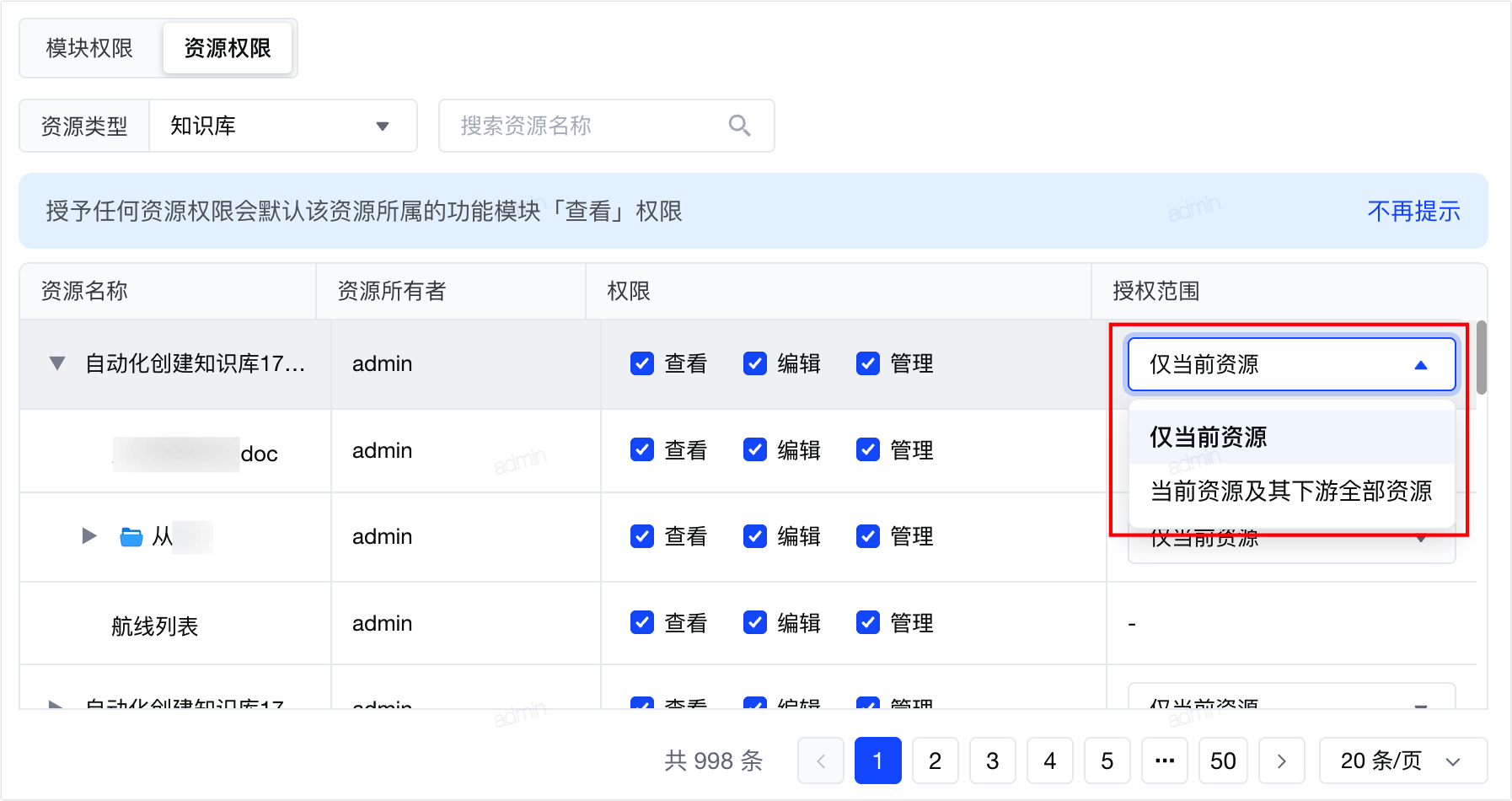Uncheck 管理 in the 自动化创建知识库17 row
The height and width of the screenshot is (801, 1512).
pyautogui.click(x=868, y=363)
